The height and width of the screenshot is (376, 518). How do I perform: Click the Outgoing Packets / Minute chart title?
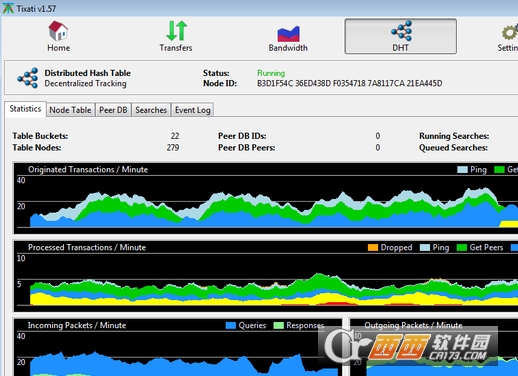tap(413, 325)
